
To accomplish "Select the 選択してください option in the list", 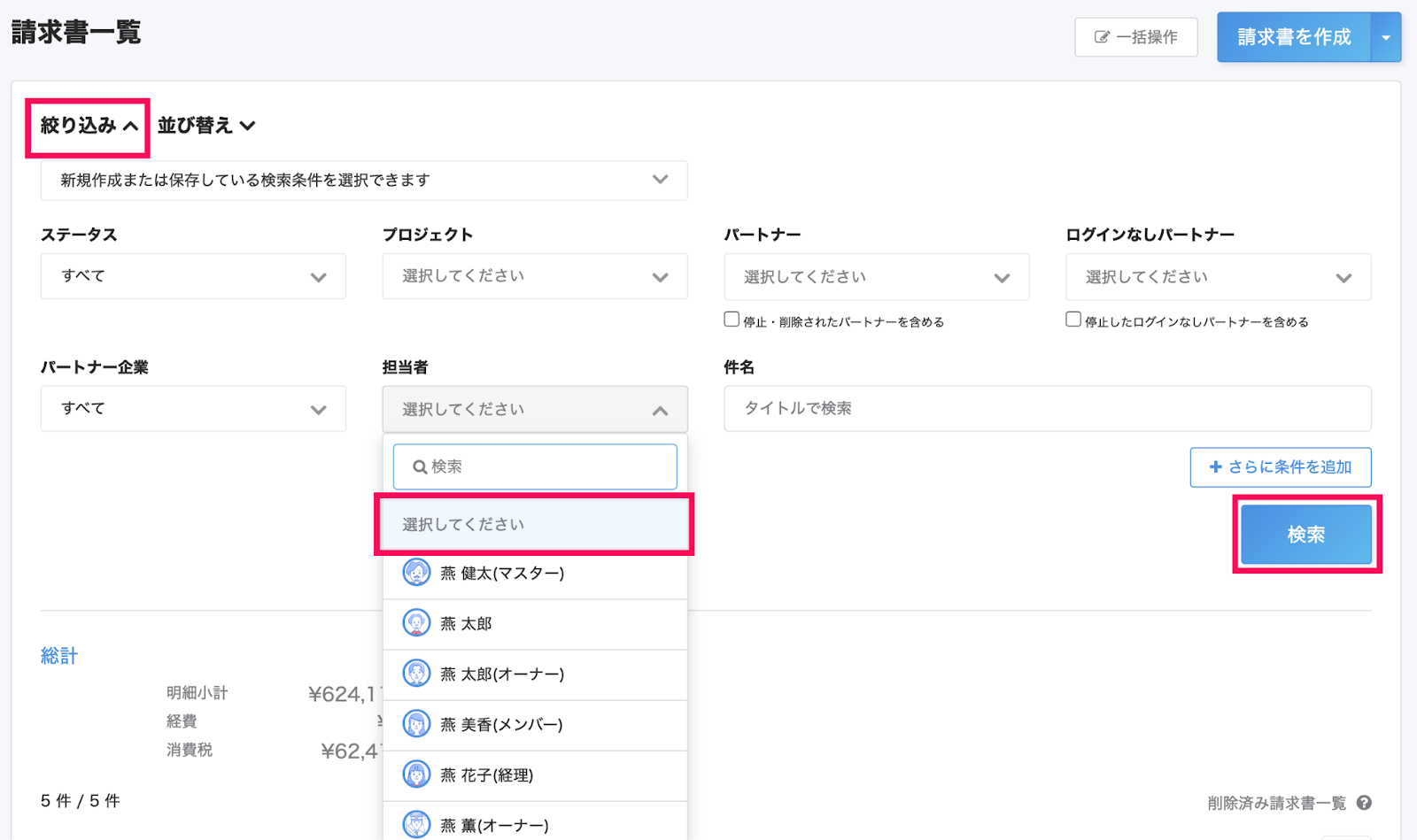I will (535, 525).
